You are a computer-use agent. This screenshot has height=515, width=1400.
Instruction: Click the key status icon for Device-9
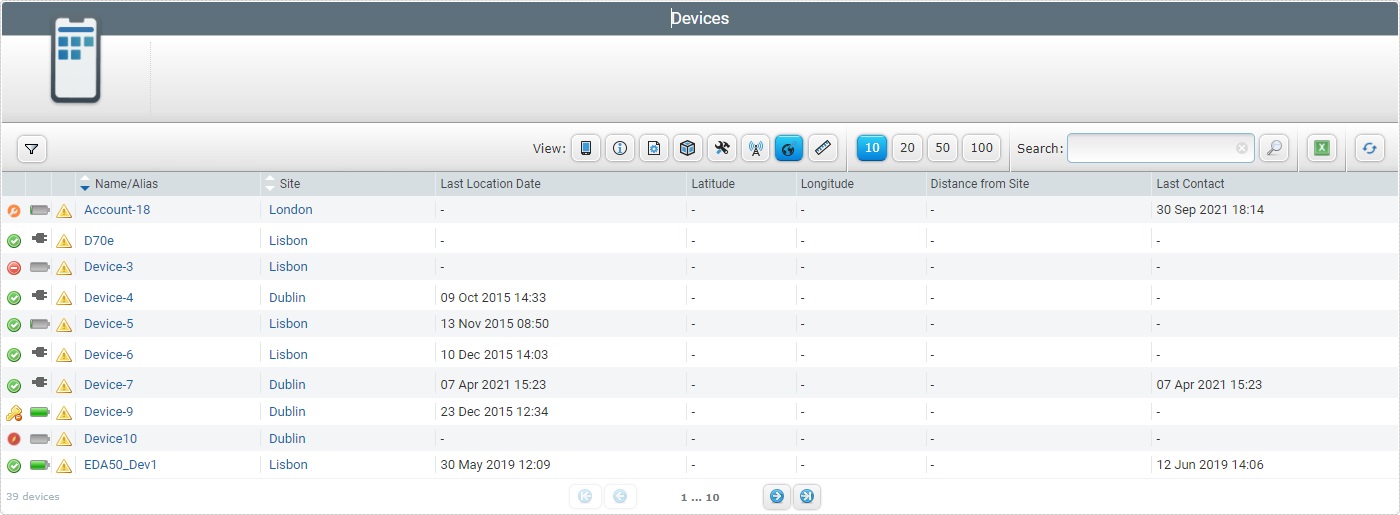(14, 412)
